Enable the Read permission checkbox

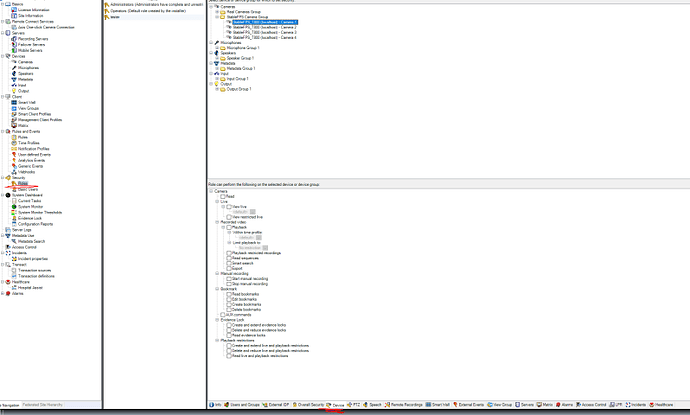(x=223, y=197)
